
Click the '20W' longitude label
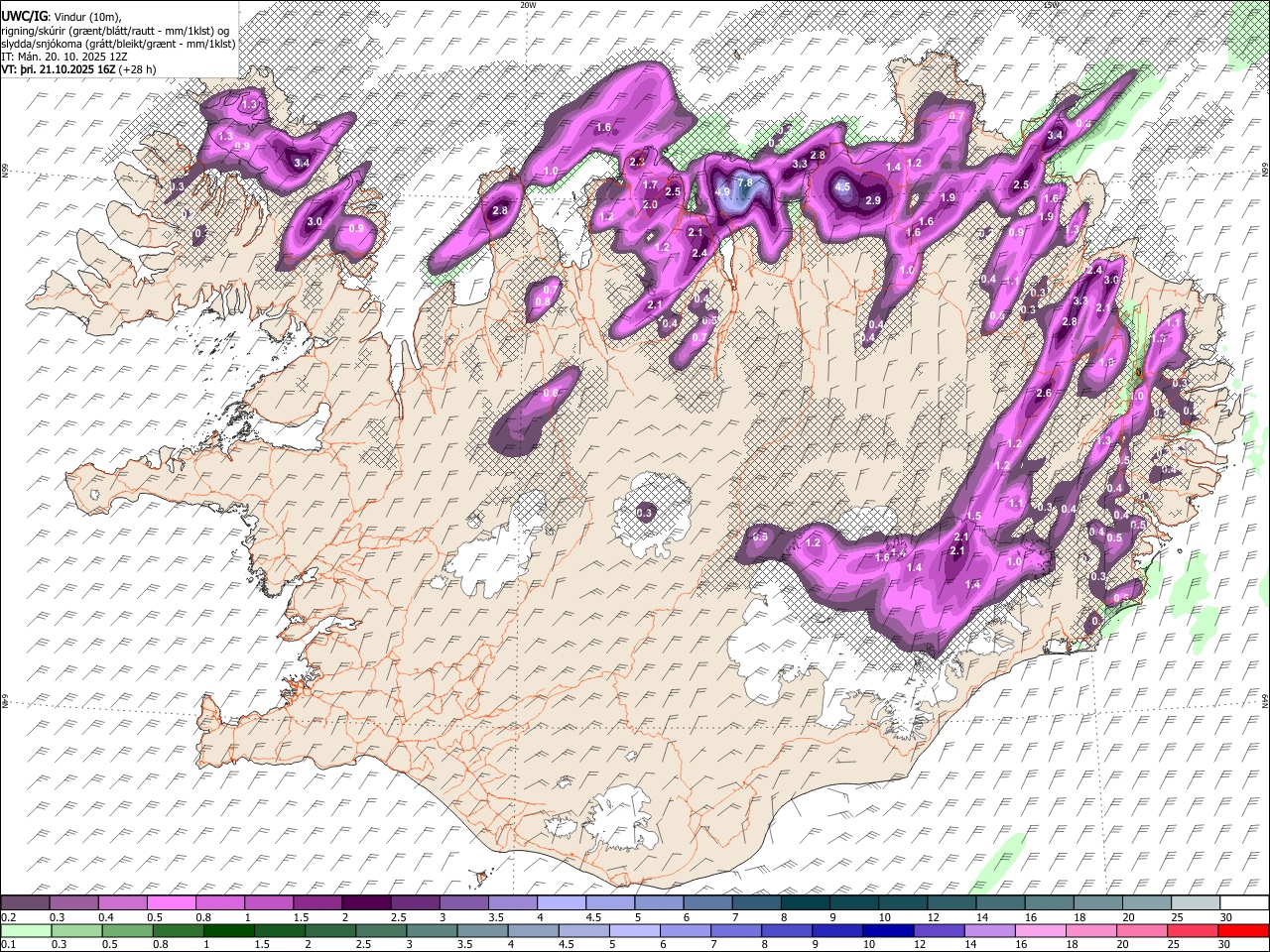(528, 5)
